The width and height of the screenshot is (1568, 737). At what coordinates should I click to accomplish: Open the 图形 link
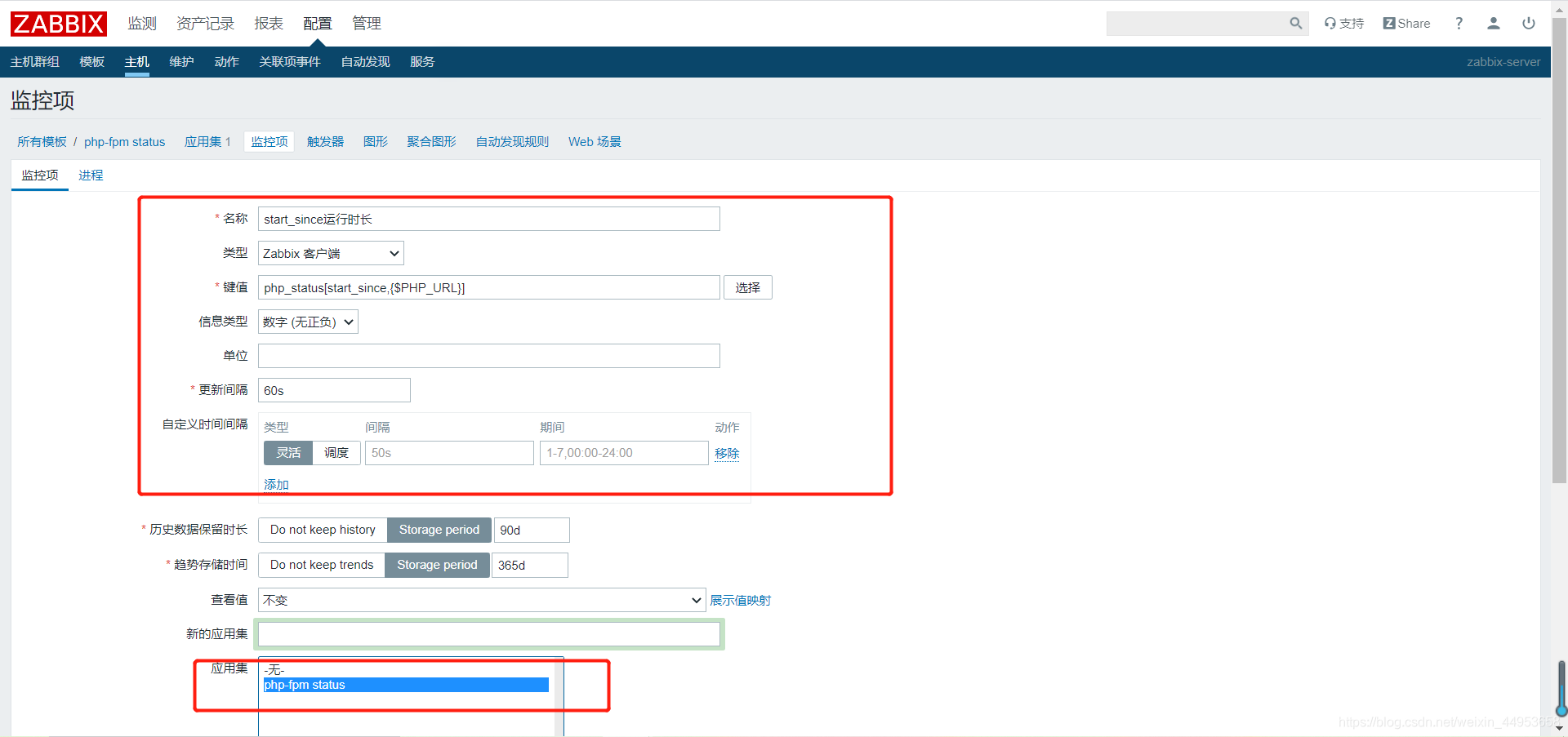376,142
